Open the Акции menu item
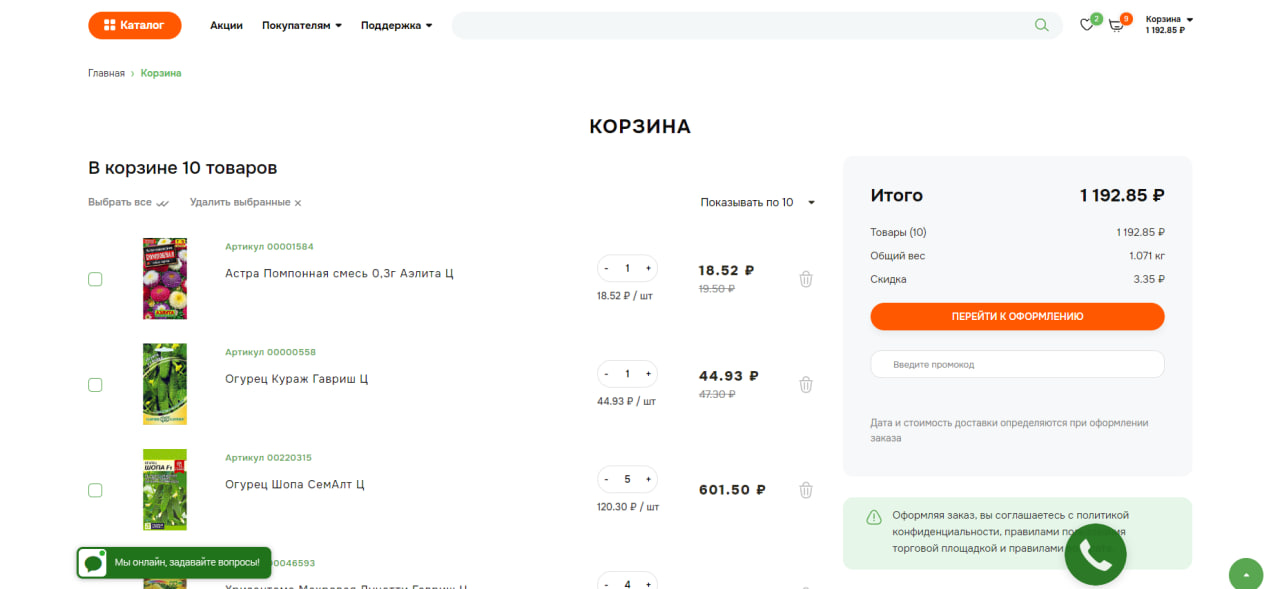The image size is (1280, 589). tap(226, 25)
